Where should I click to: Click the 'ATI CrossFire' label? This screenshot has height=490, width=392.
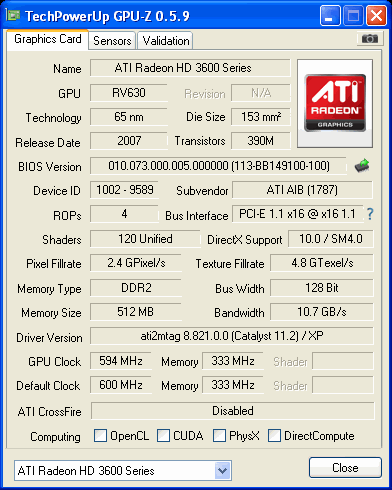(x=50, y=412)
